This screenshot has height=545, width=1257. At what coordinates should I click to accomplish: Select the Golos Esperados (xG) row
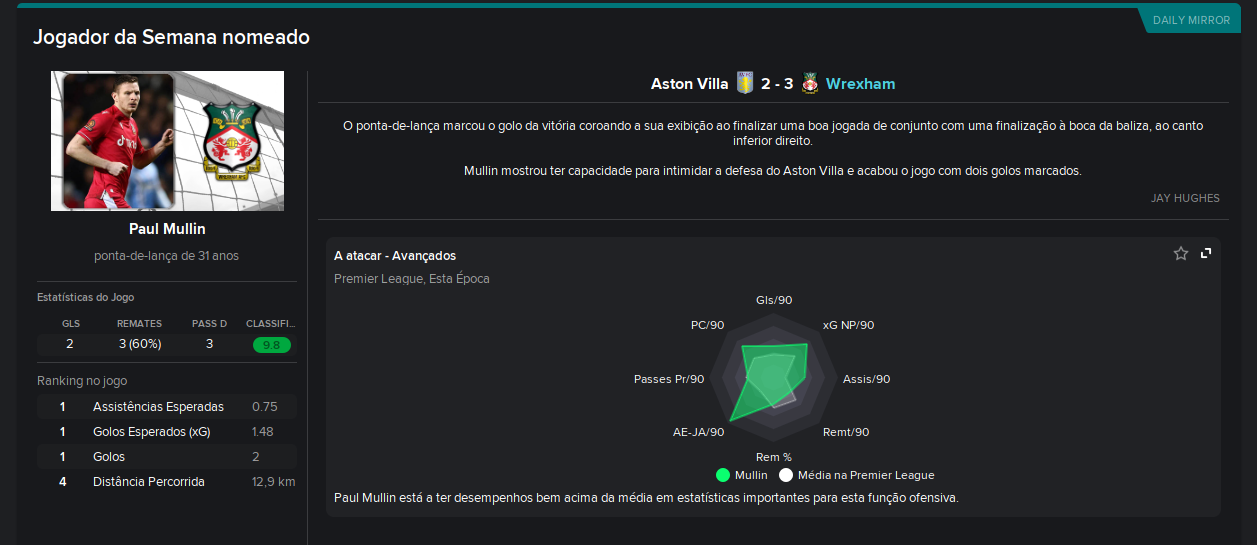(x=167, y=432)
